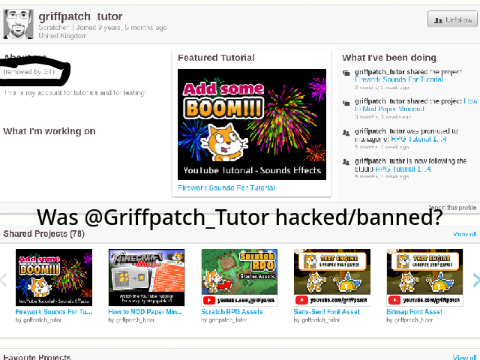This screenshot has height=360, width=480.
Task: Click the people icon beside the promoted-to-manager activity
Action: click(x=346, y=133)
